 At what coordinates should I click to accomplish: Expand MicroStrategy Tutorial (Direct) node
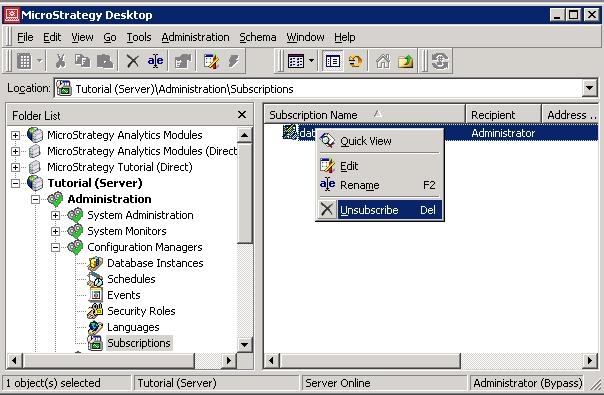15,167
